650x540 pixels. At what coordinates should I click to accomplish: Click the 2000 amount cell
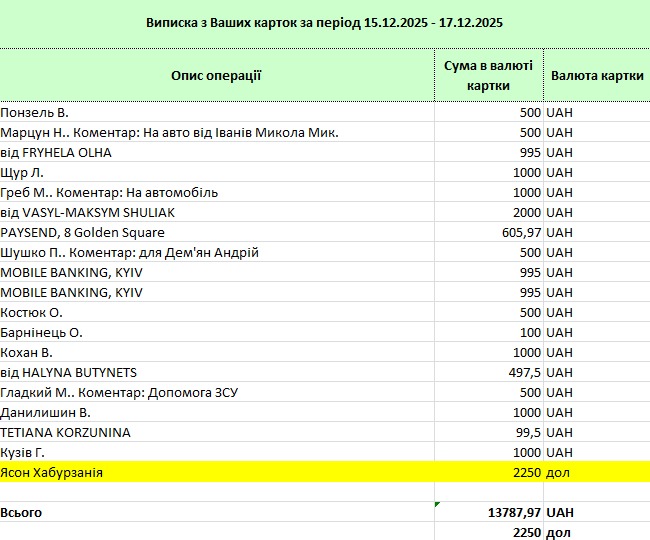click(x=488, y=212)
